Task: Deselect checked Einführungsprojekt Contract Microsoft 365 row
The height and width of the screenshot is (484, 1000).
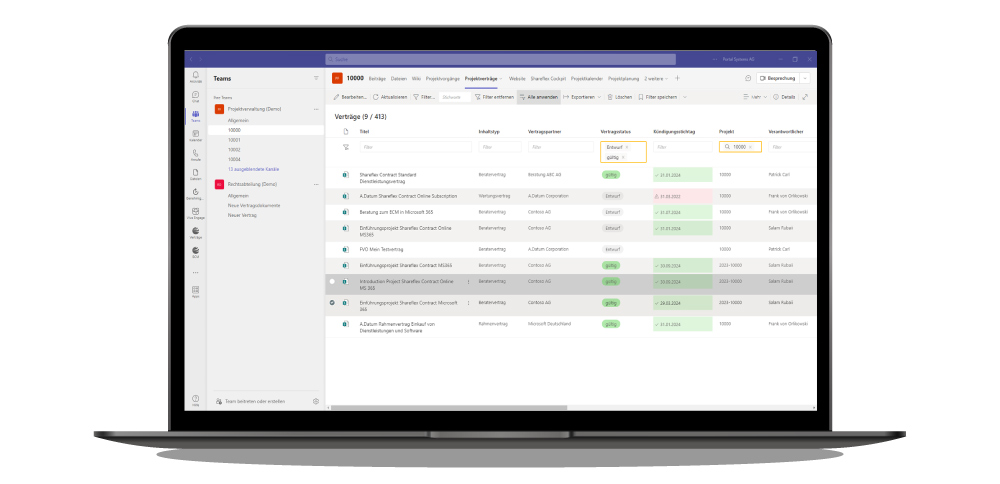Action: pyautogui.click(x=332, y=302)
